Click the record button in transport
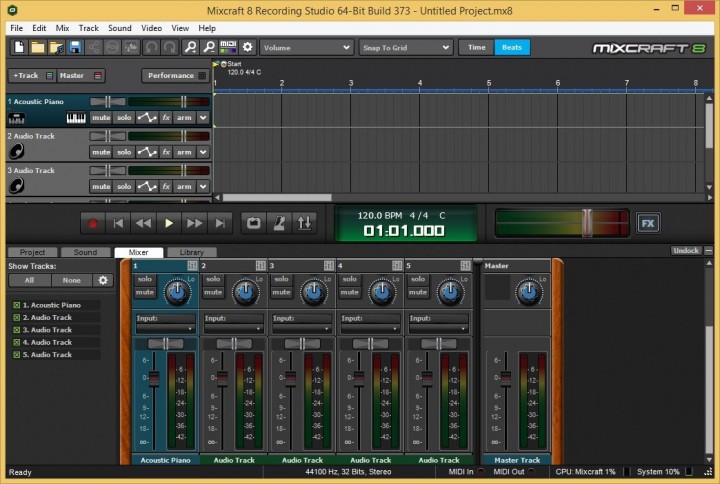Viewport: 720px width, 484px height. 92,224
